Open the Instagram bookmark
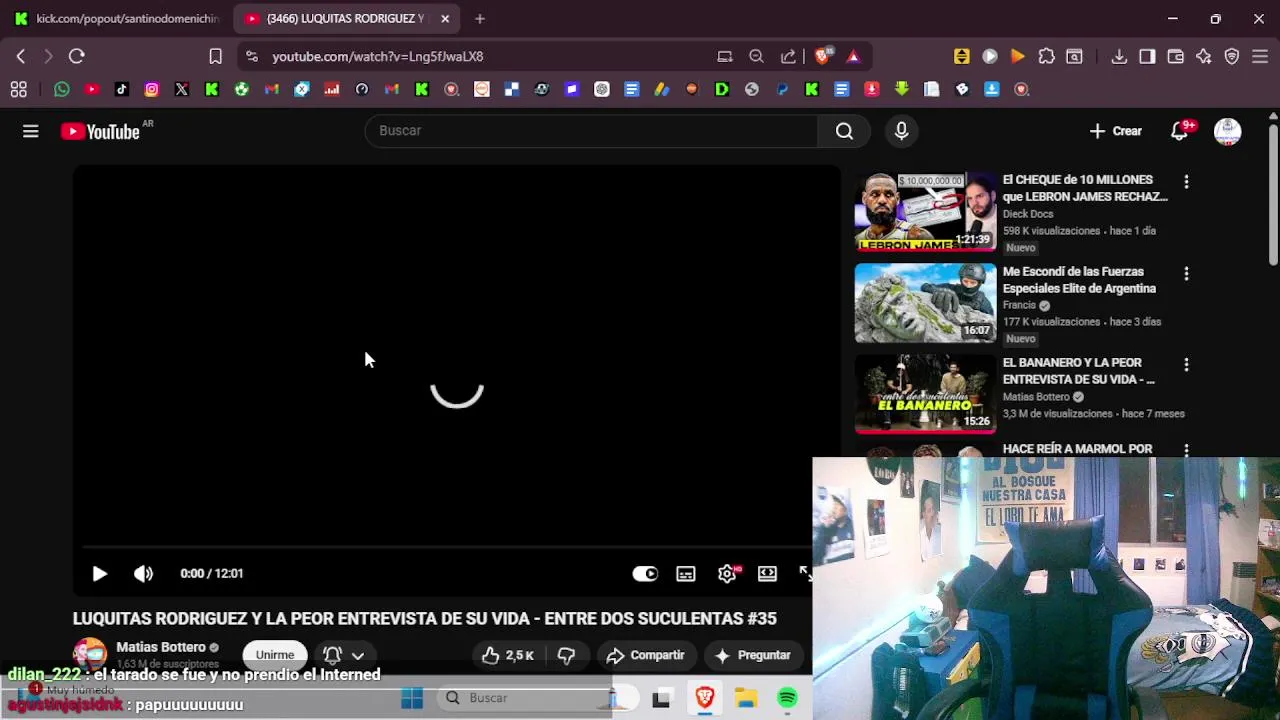Image resolution: width=1280 pixels, height=720 pixels. [x=151, y=90]
